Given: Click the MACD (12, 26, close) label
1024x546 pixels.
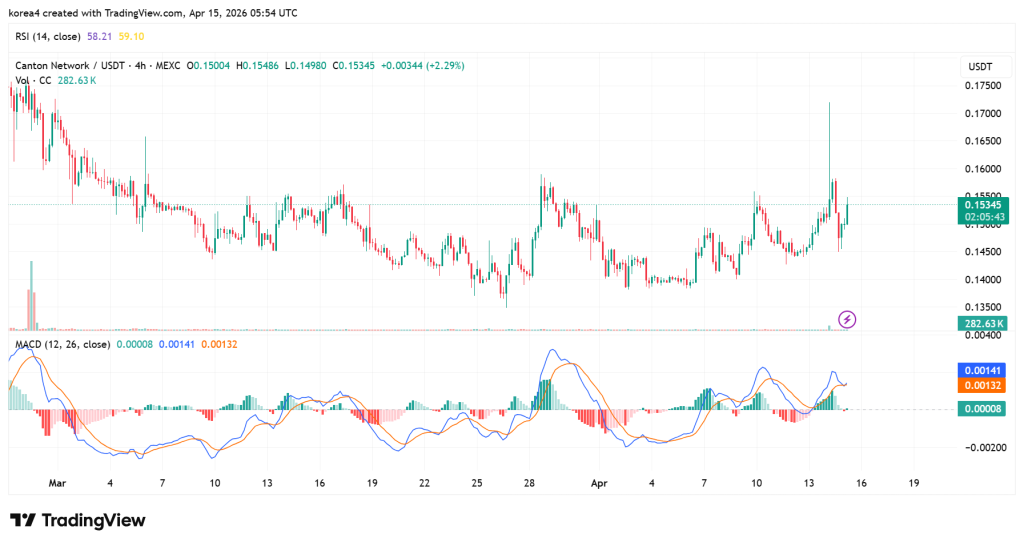Looking at the screenshot, I should 63,344.
